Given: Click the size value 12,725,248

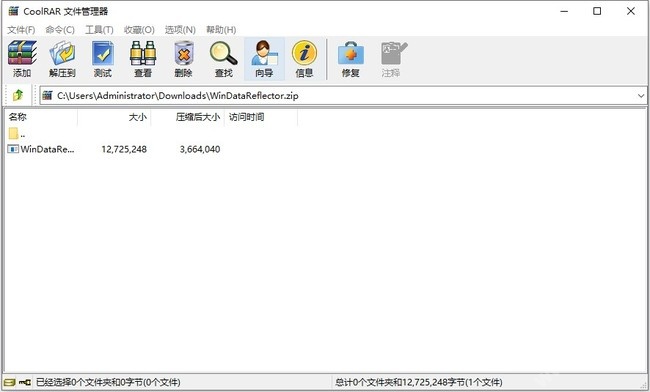Looking at the screenshot, I should tap(124, 149).
